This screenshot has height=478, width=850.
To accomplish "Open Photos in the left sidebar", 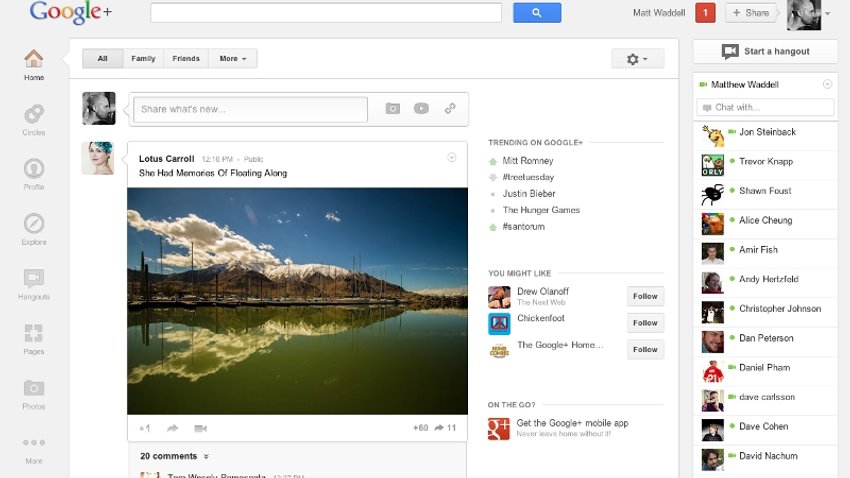I will coord(34,393).
